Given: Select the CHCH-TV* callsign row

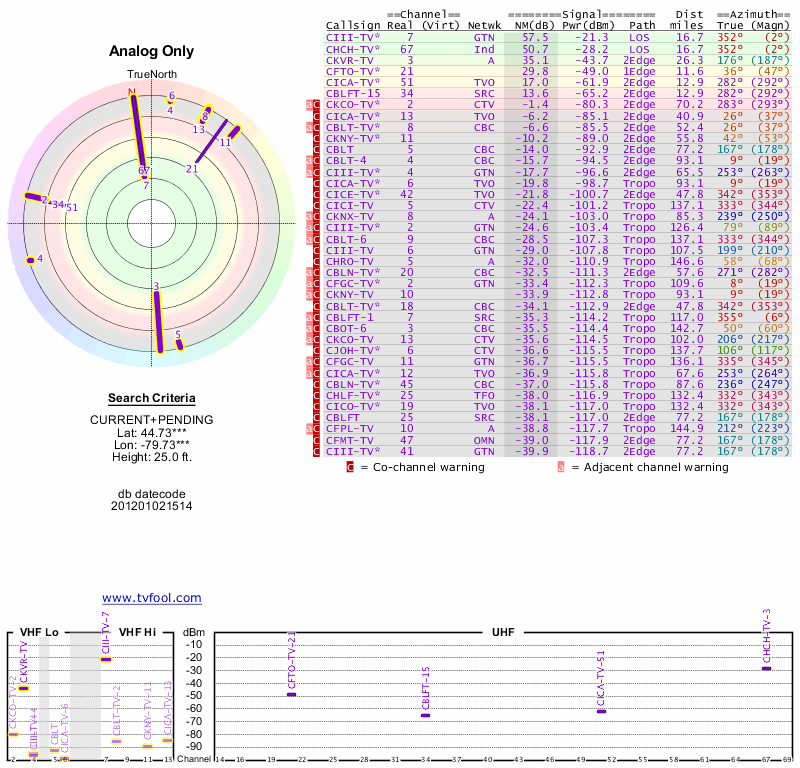Looking at the screenshot, I should [x=353, y=48].
